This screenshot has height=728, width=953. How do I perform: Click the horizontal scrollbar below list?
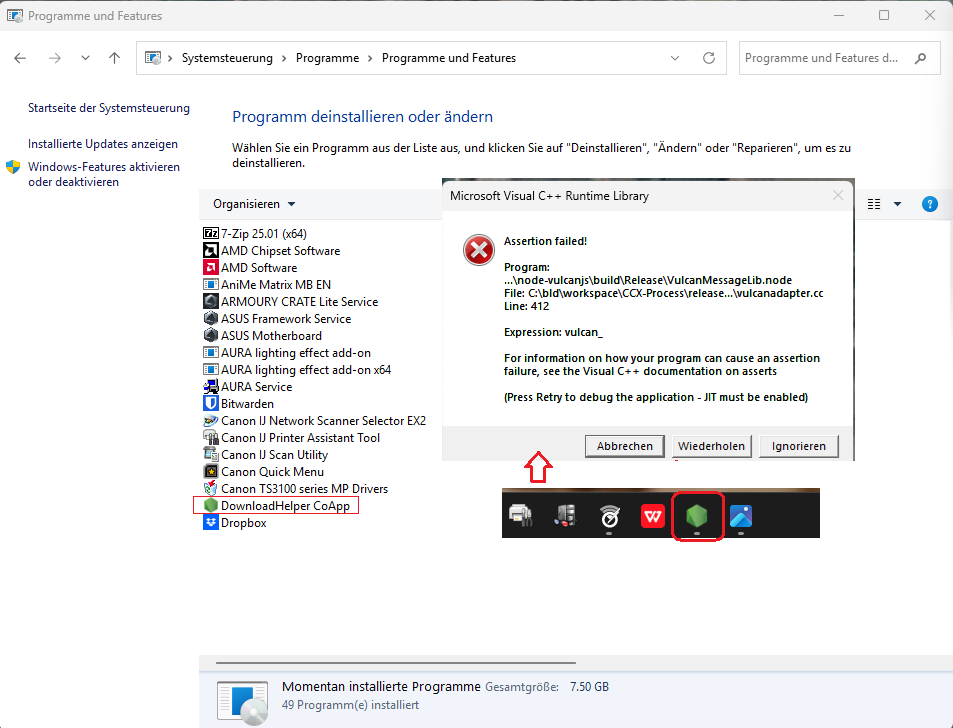click(x=395, y=663)
